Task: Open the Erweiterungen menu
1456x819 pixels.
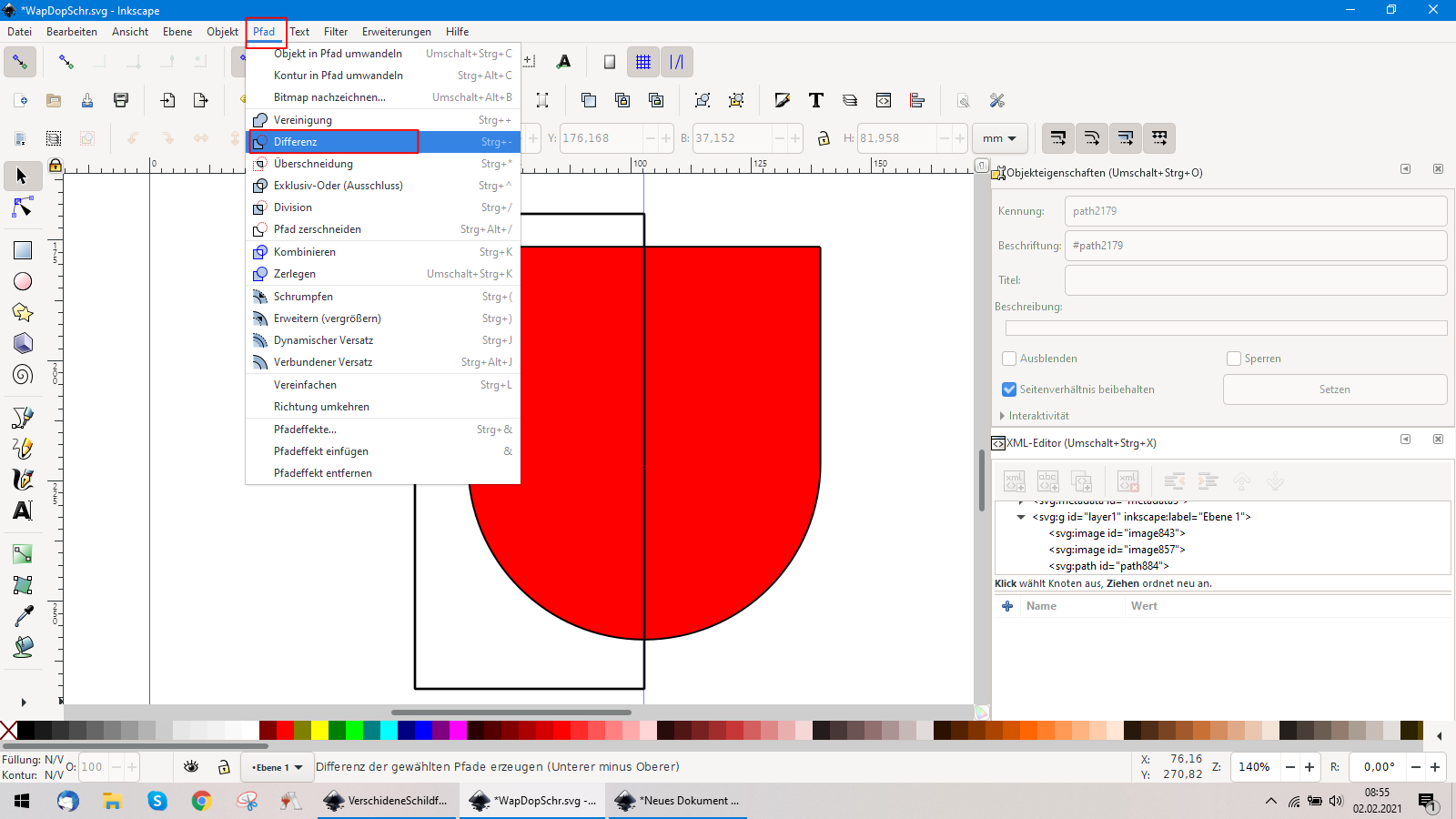Action: tap(396, 32)
